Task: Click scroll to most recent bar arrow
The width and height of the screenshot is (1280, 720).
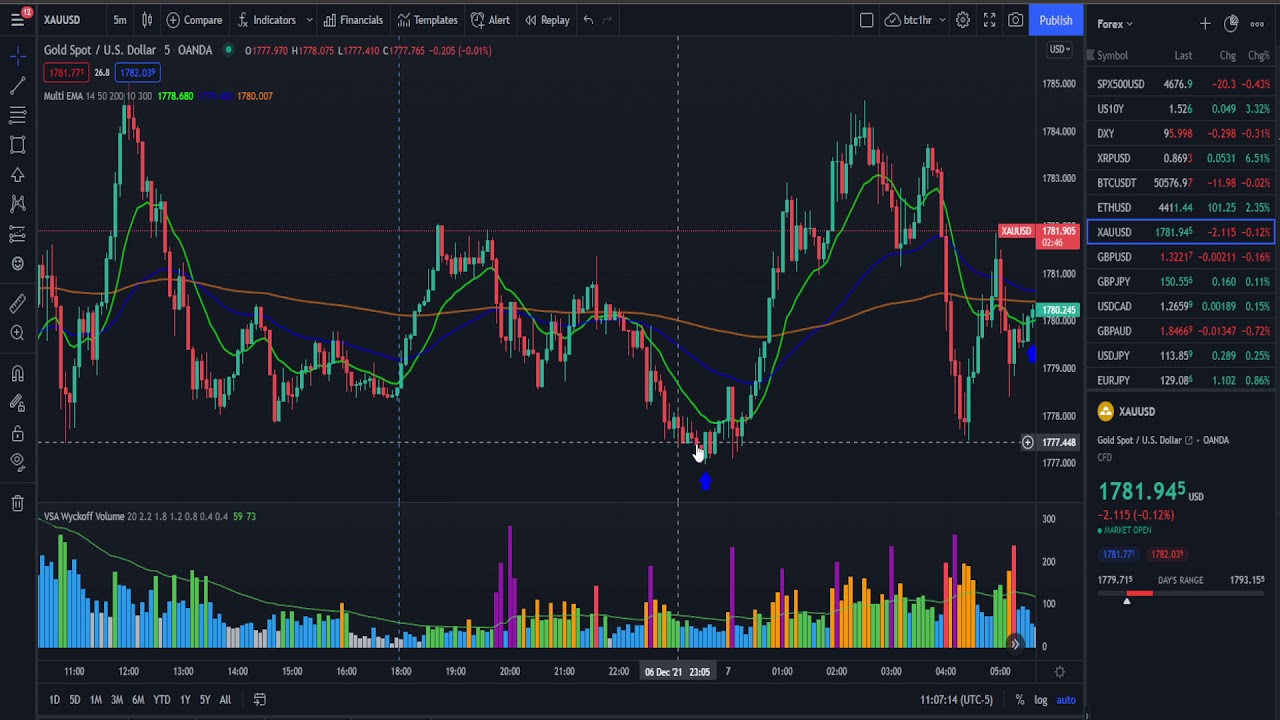Action: (x=1014, y=644)
